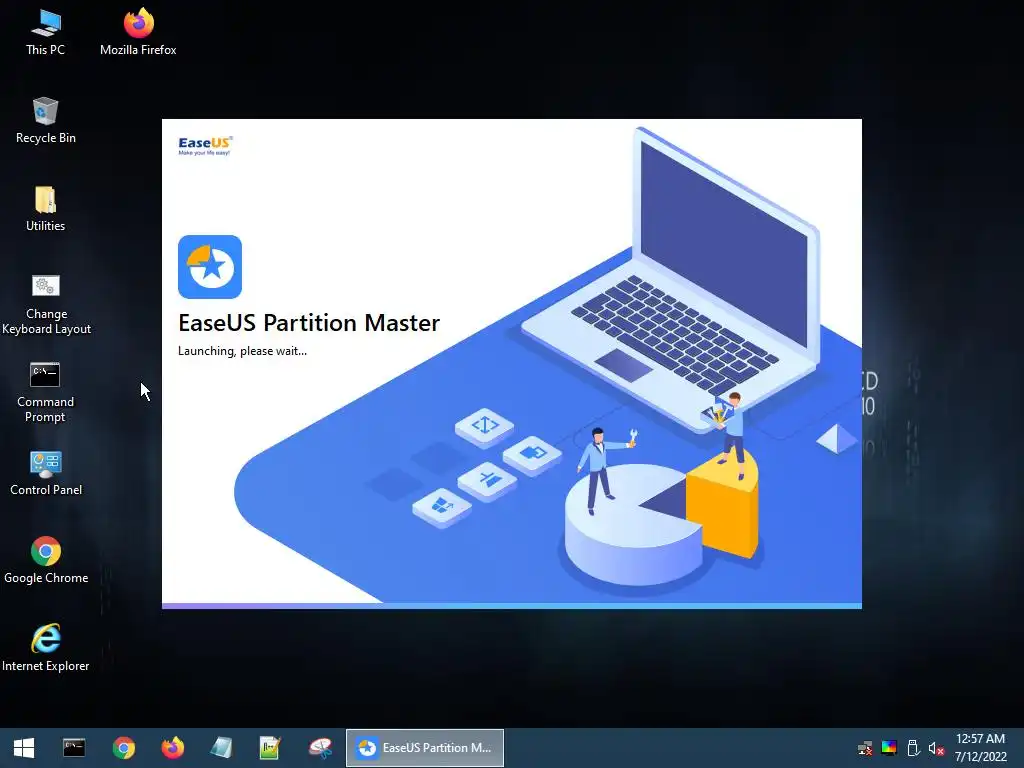This screenshot has width=1024, height=768.
Task: Activate the EaseUS Partition M... taskbar button
Action: pos(424,748)
